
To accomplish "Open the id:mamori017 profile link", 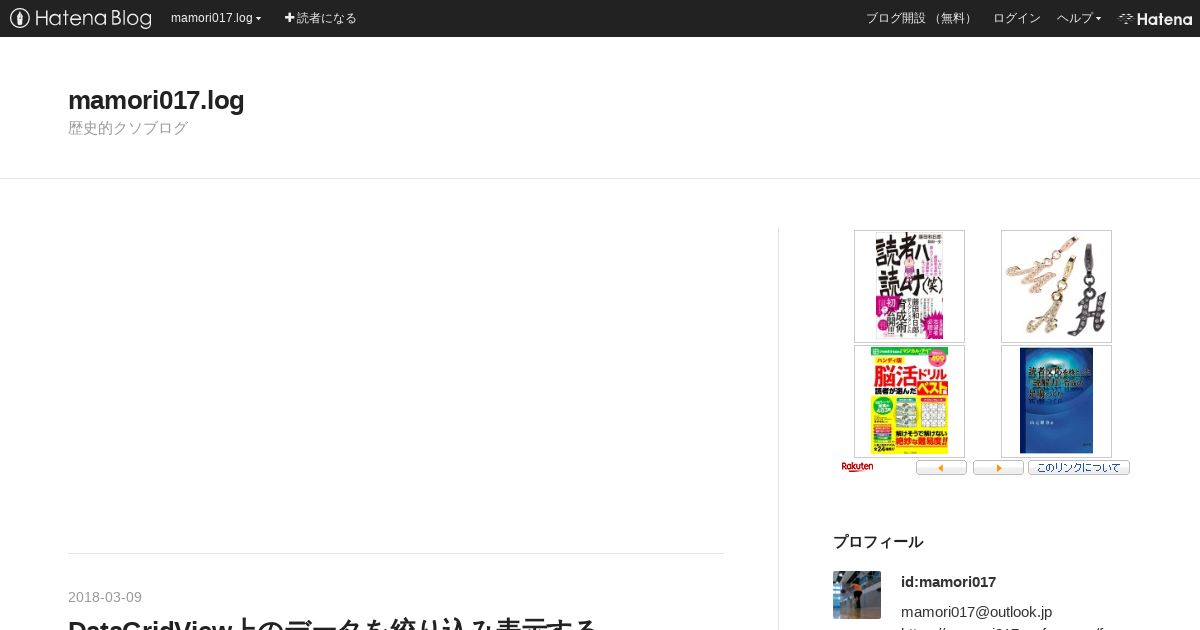I will (948, 582).
